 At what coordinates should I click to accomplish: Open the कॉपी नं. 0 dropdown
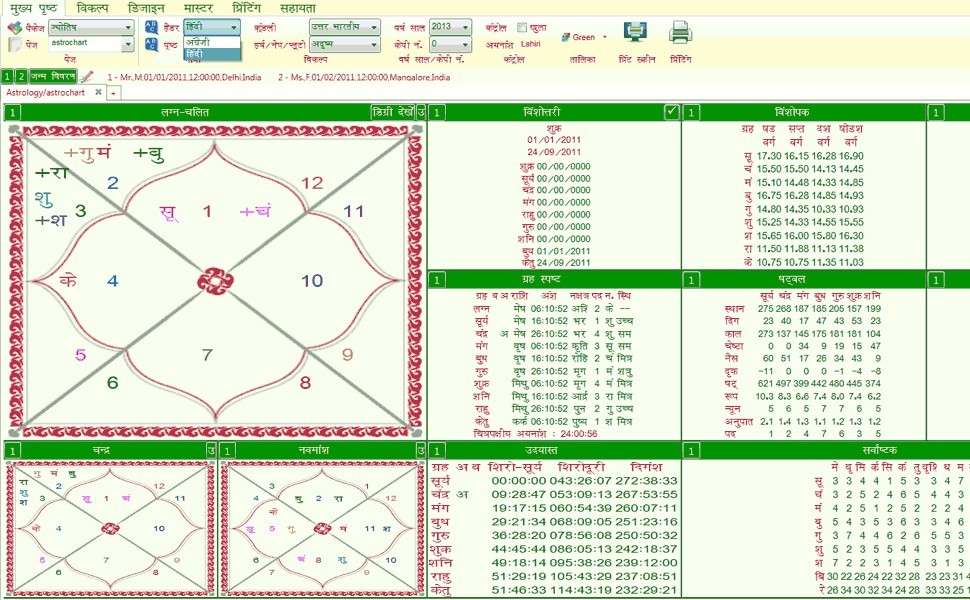450,44
